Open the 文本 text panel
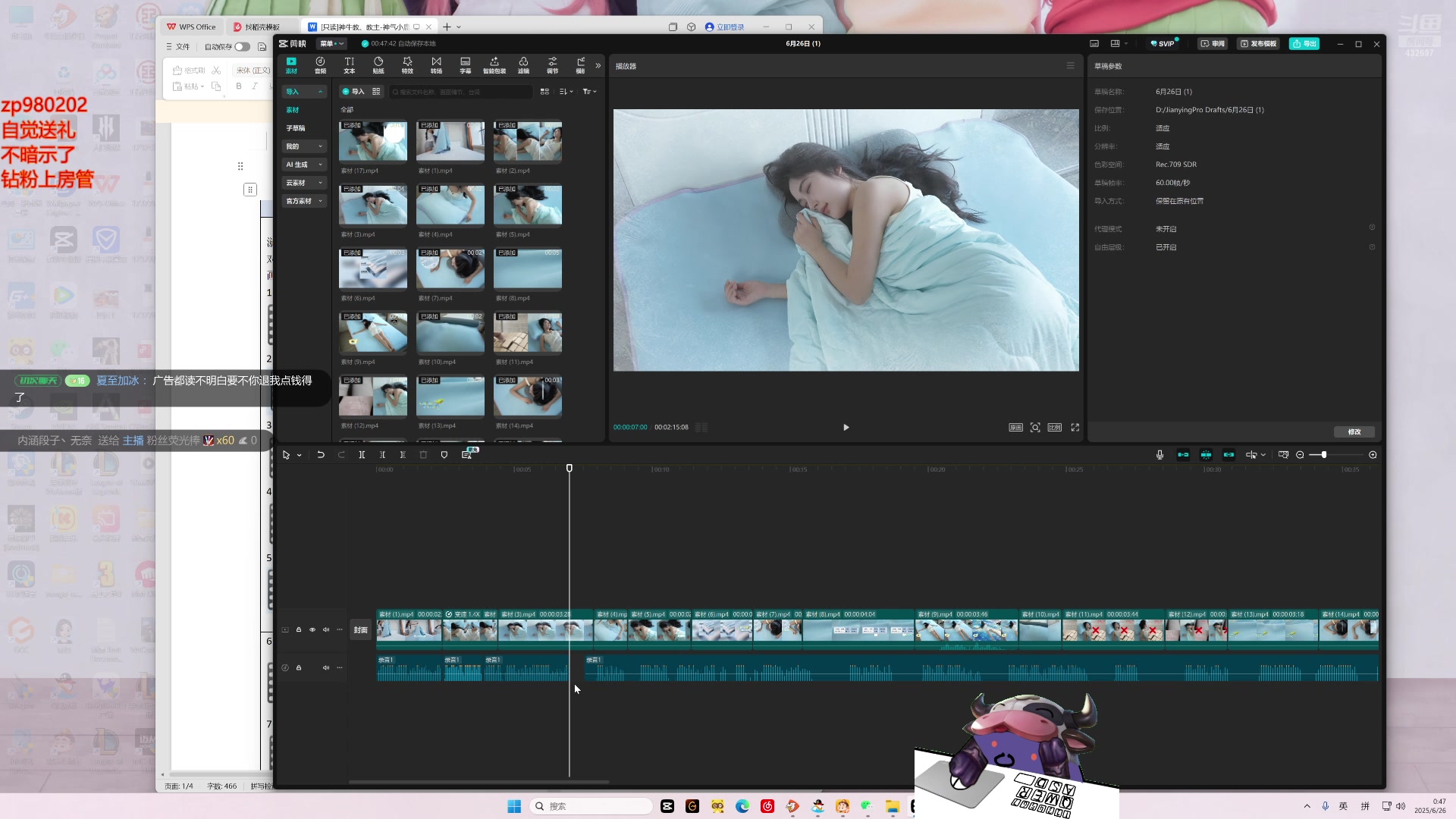Screen dimensions: 1456x819 pyautogui.click(x=349, y=65)
